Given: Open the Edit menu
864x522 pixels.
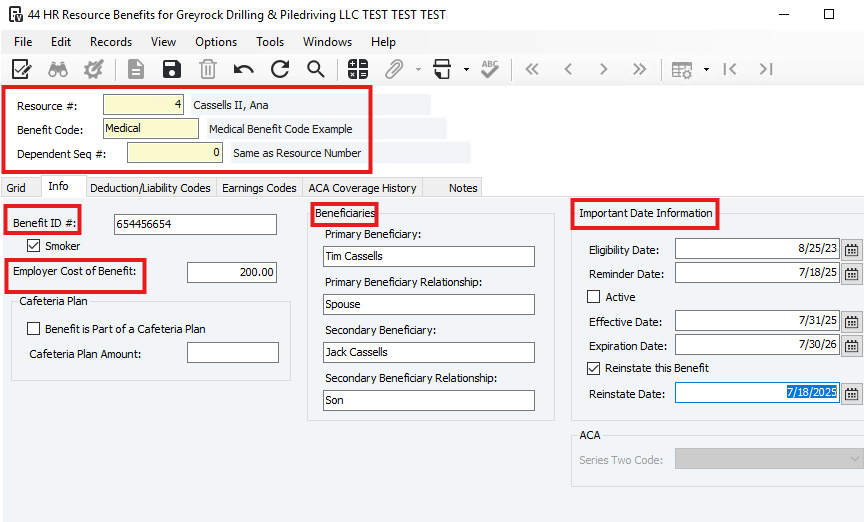Looking at the screenshot, I should point(61,42).
